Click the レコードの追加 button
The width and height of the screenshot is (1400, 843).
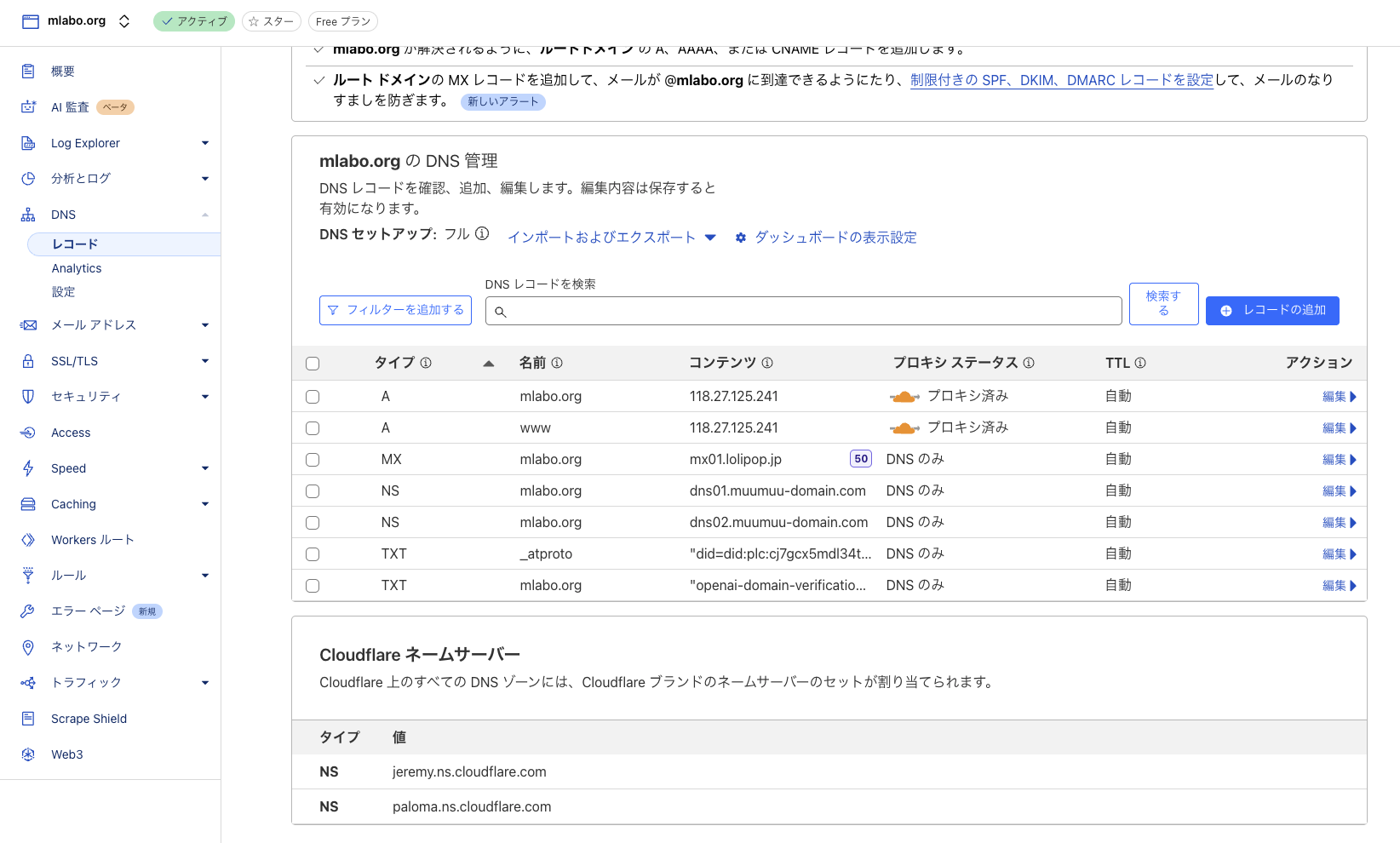point(1272,310)
